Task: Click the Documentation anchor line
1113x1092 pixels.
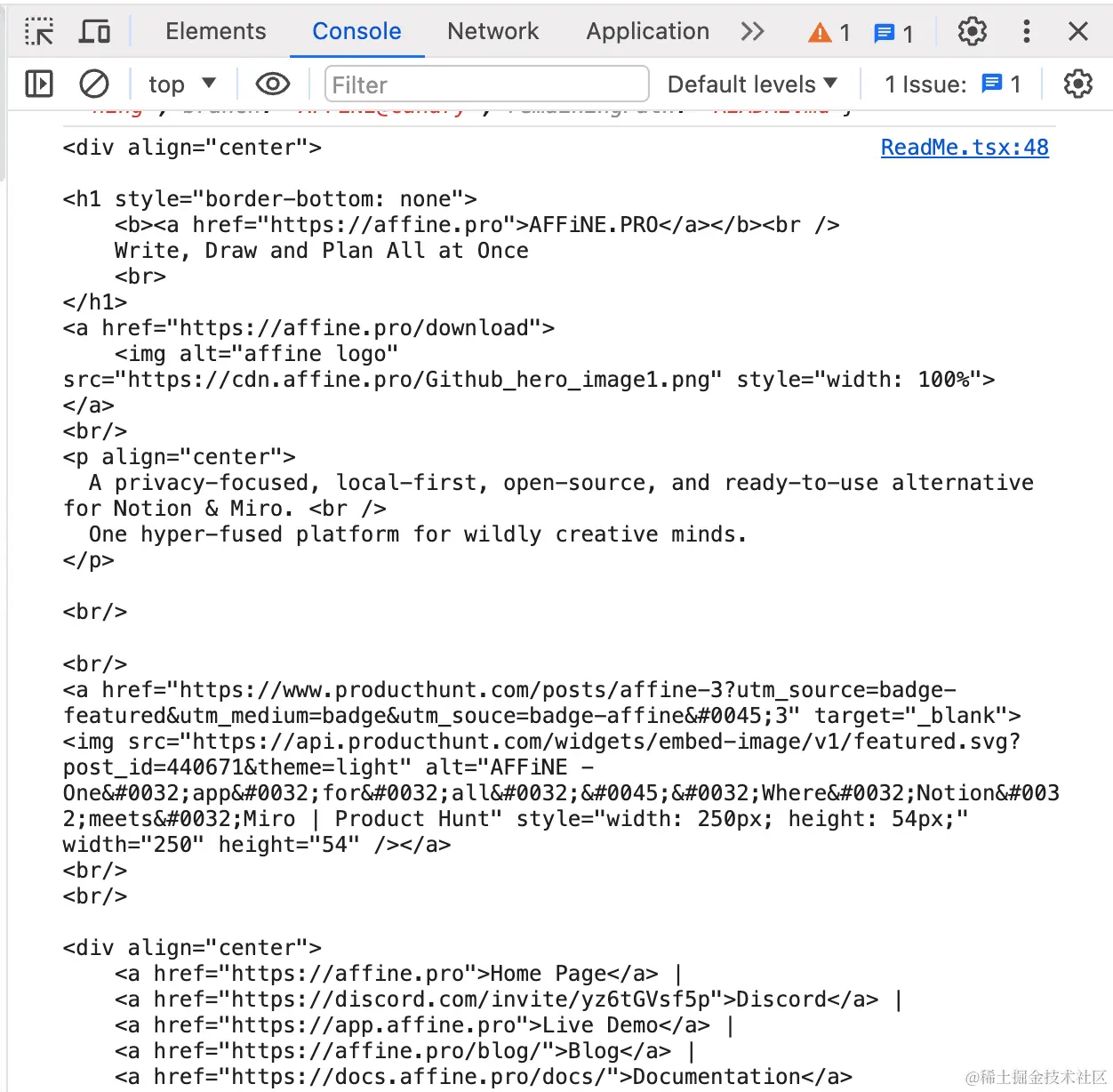Action: tap(484, 1077)
